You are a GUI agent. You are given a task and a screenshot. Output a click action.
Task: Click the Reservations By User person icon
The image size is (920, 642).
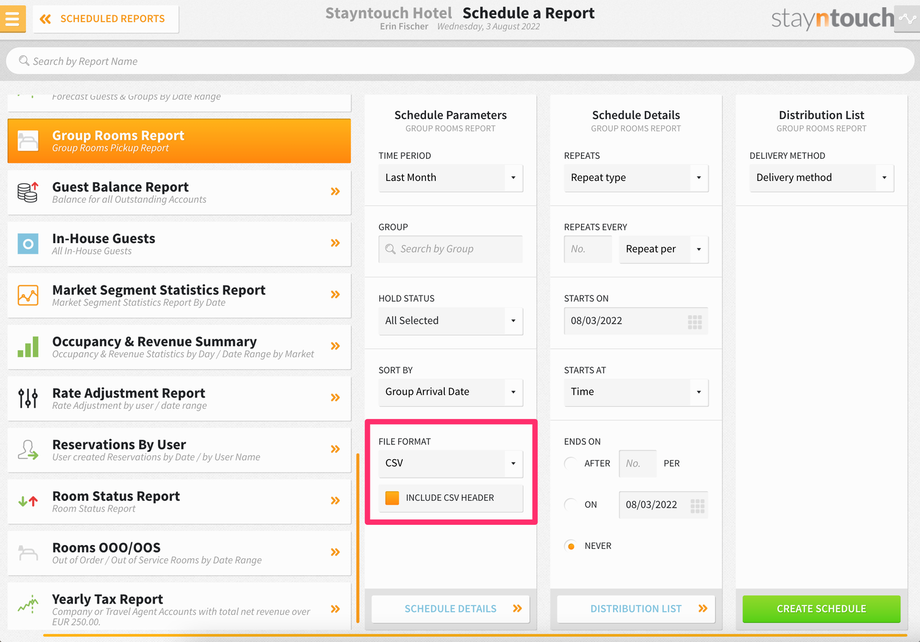click(28, 450)
